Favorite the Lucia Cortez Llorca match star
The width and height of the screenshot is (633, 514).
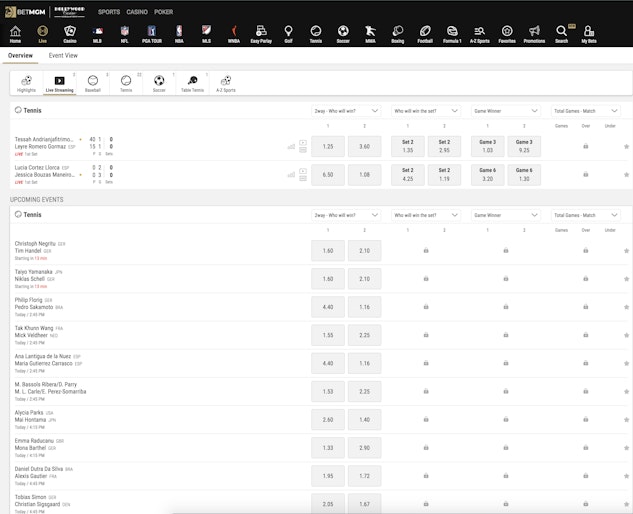pos(626,174)
